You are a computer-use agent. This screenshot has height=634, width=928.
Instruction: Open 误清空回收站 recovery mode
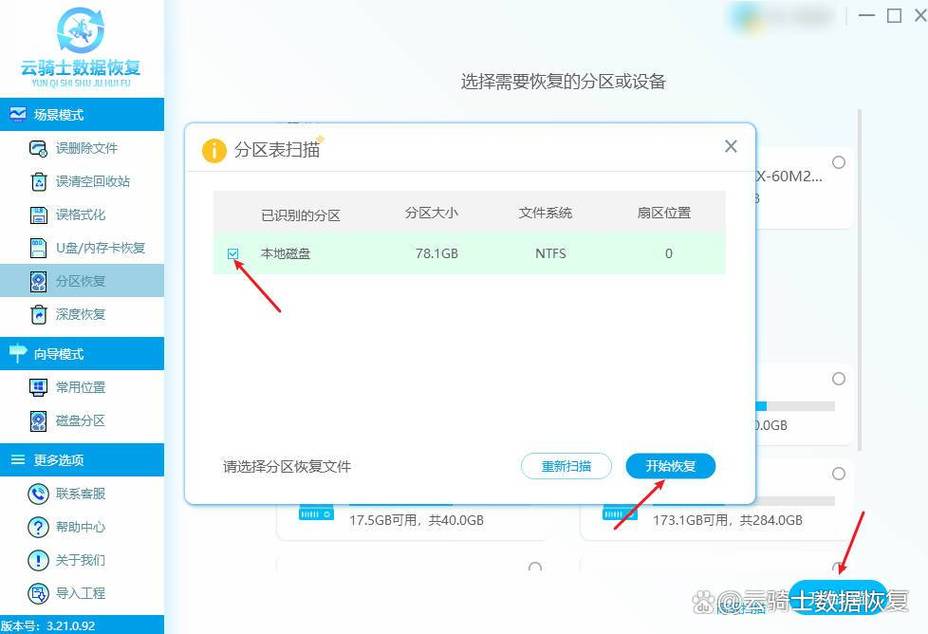82,182
